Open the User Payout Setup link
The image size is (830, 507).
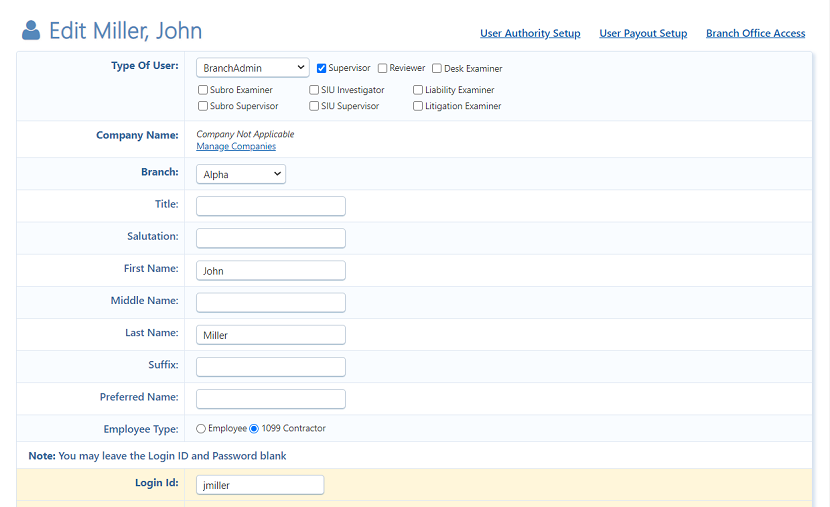coord(643,33)
